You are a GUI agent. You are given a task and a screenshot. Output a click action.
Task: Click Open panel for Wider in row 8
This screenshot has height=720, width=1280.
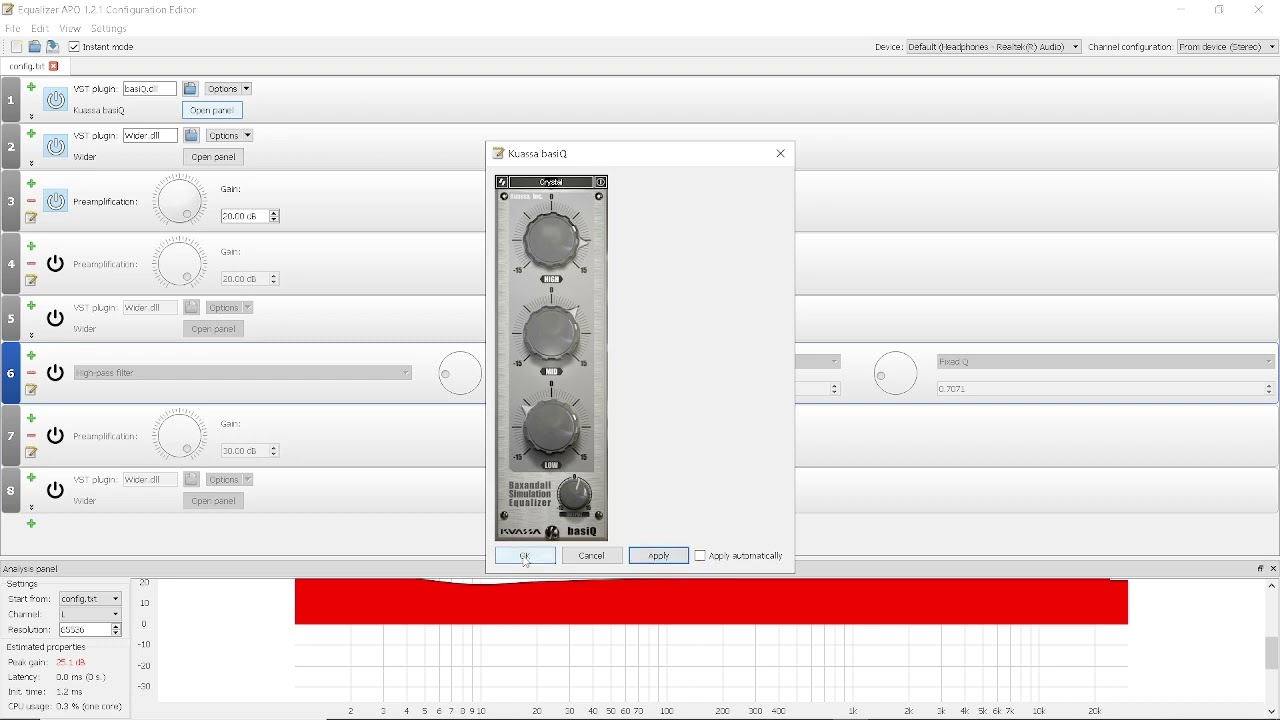click(x=214, y=501)
